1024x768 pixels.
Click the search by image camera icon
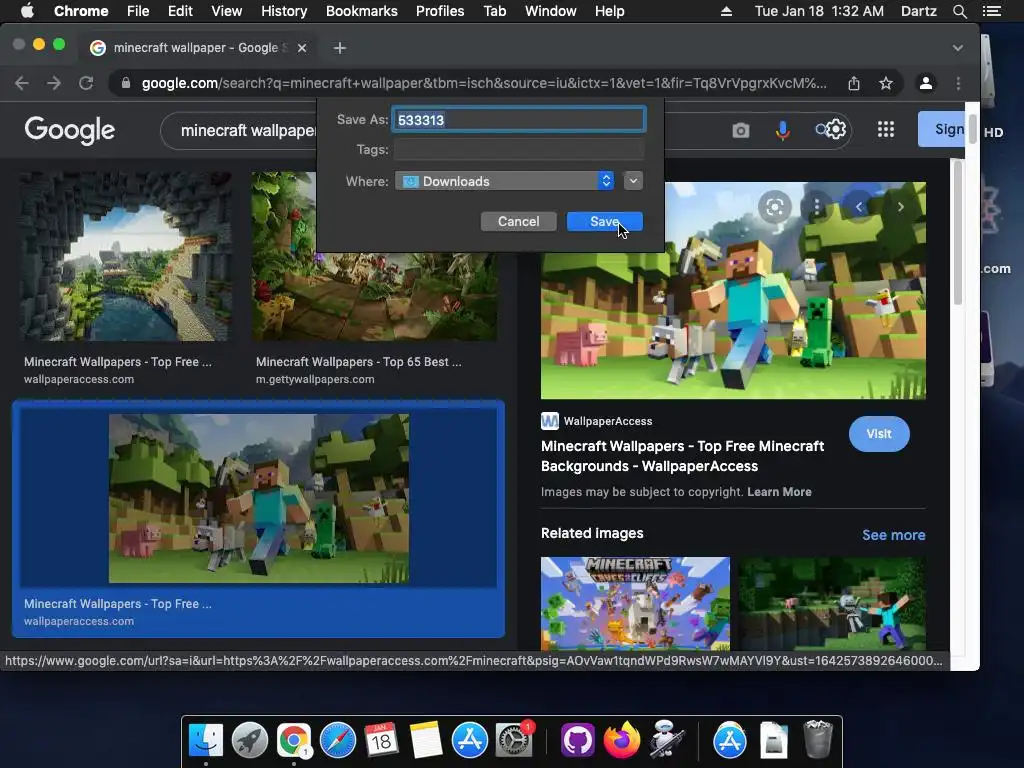point(741,131)
